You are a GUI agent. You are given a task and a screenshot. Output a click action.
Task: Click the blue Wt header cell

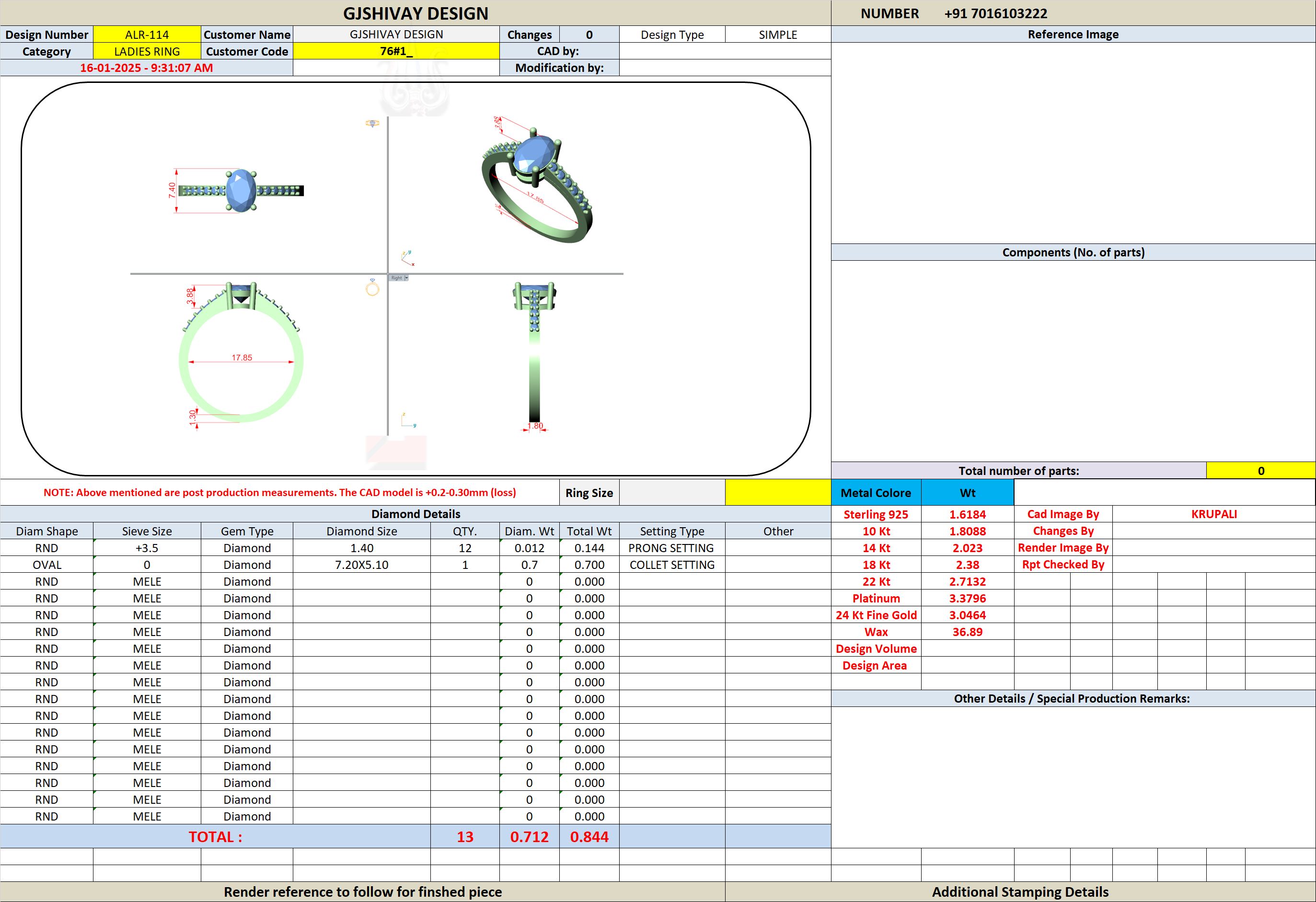click(968, 493)
